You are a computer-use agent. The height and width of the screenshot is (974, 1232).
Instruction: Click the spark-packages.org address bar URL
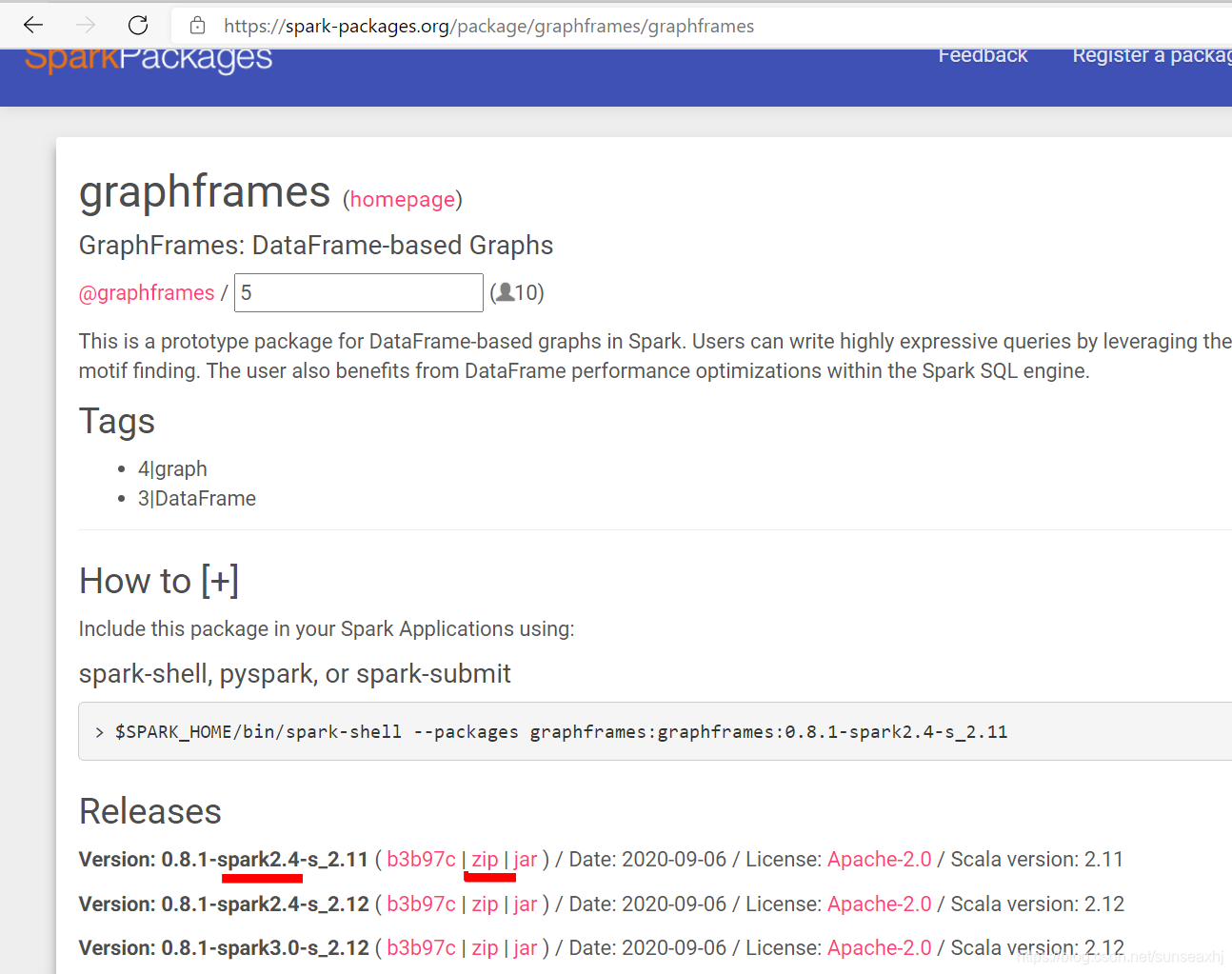click(488, 26)
